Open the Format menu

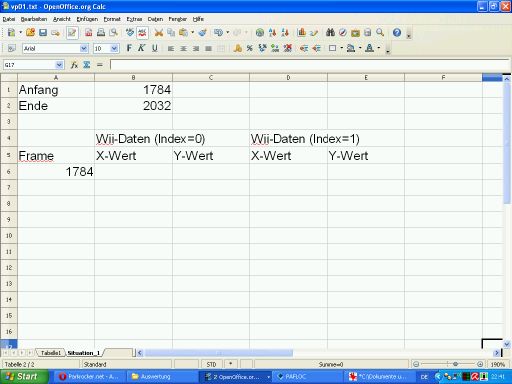(x=112, y=19)
